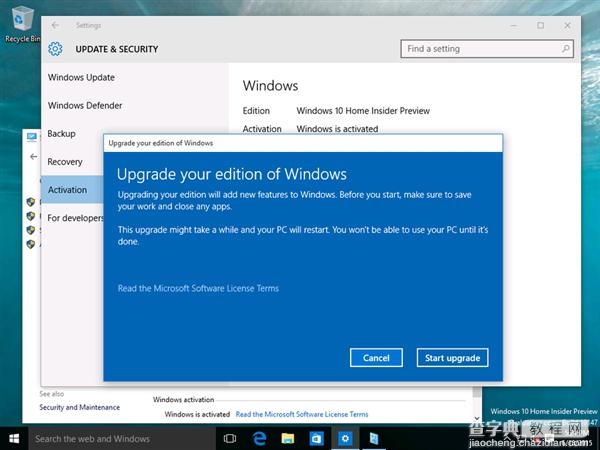Click the fourth shield icon in System window
The image size is (600, 450).
tap(31, 244)
